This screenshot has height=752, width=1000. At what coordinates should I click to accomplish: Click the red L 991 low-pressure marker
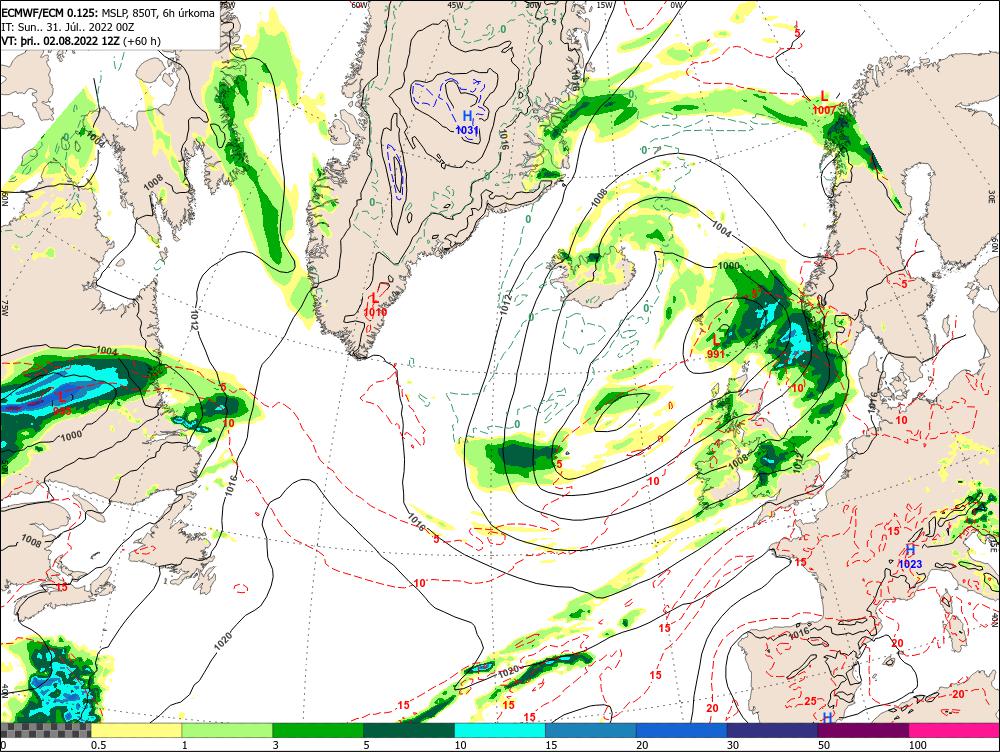point(716,346)
